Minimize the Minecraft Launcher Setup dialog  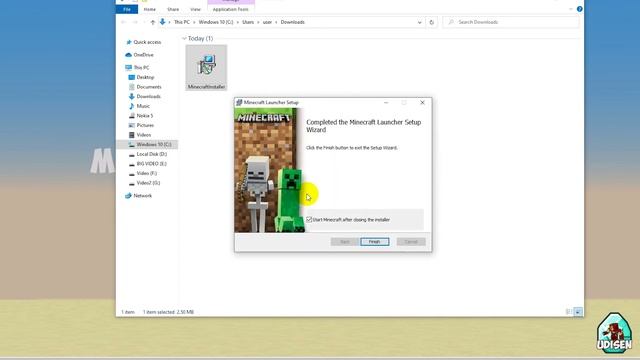click(386, 102)
